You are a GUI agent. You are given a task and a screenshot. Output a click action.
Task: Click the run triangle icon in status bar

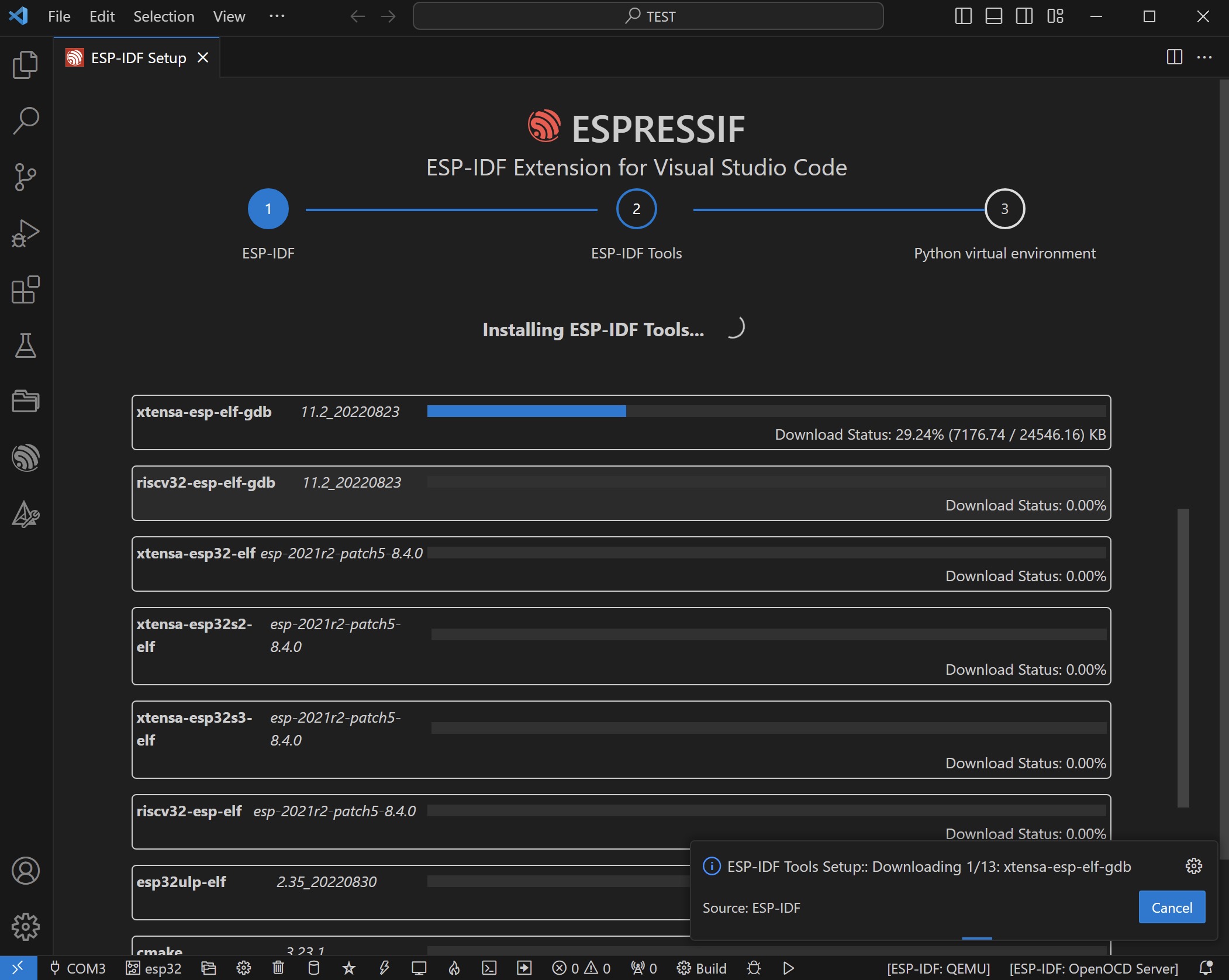tap(788, 968)
